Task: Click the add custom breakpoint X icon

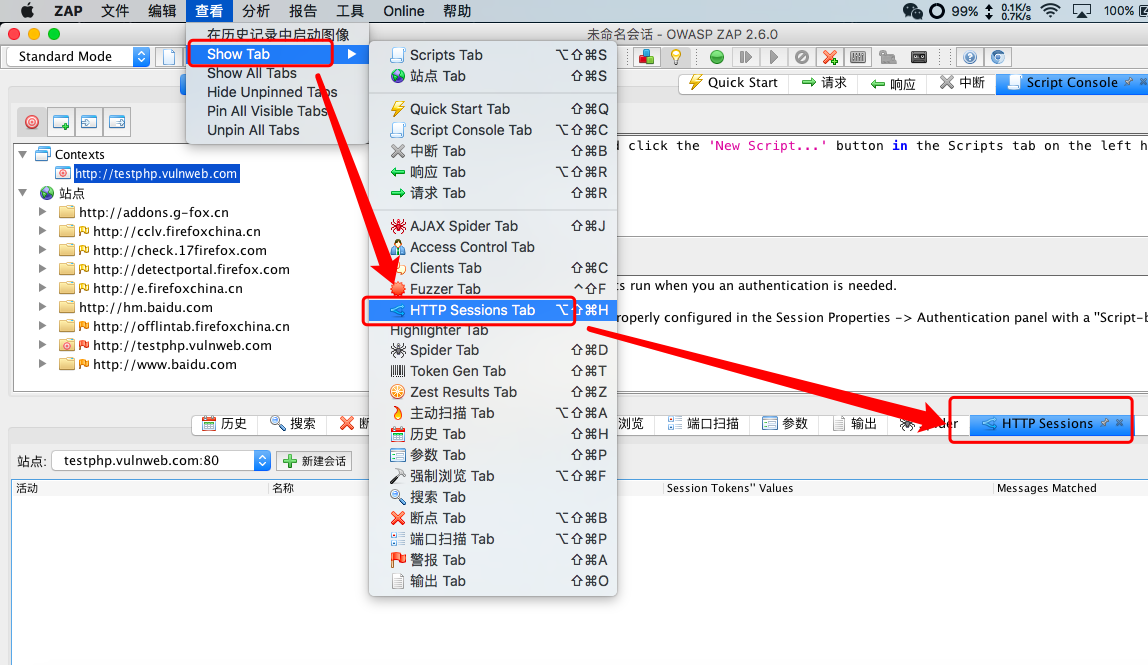Action: point(830,57)
